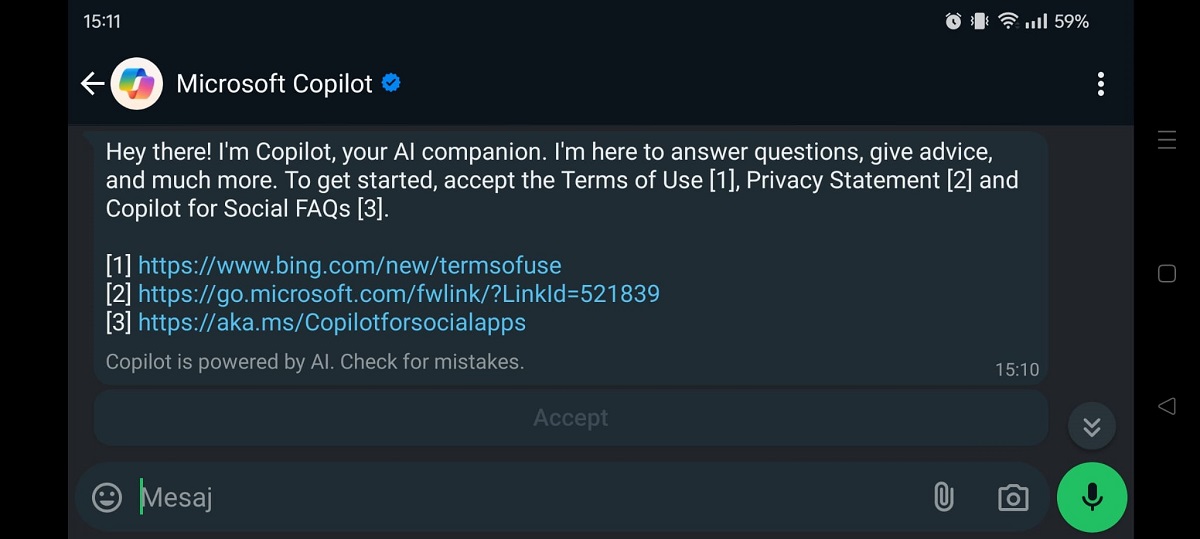Tap the back arrow to leave chat
This screenshot has width=1200, height=539.
point(92,84)
